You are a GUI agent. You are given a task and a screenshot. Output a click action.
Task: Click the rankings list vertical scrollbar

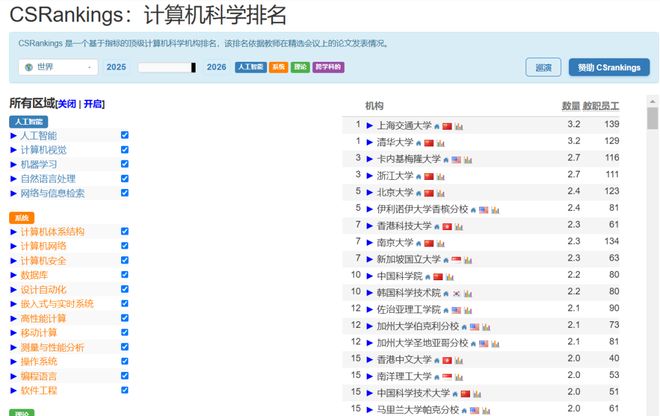tap(652, 250)
